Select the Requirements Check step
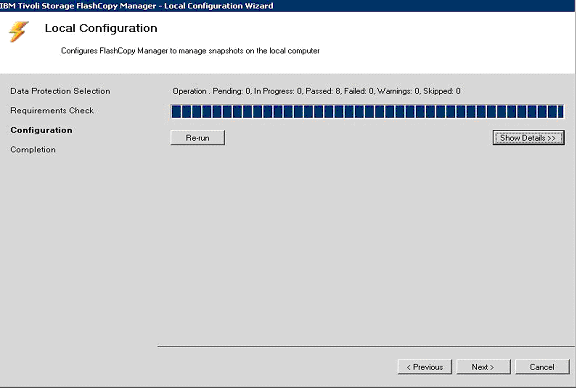Screen dimensions: 576x388 52,111
